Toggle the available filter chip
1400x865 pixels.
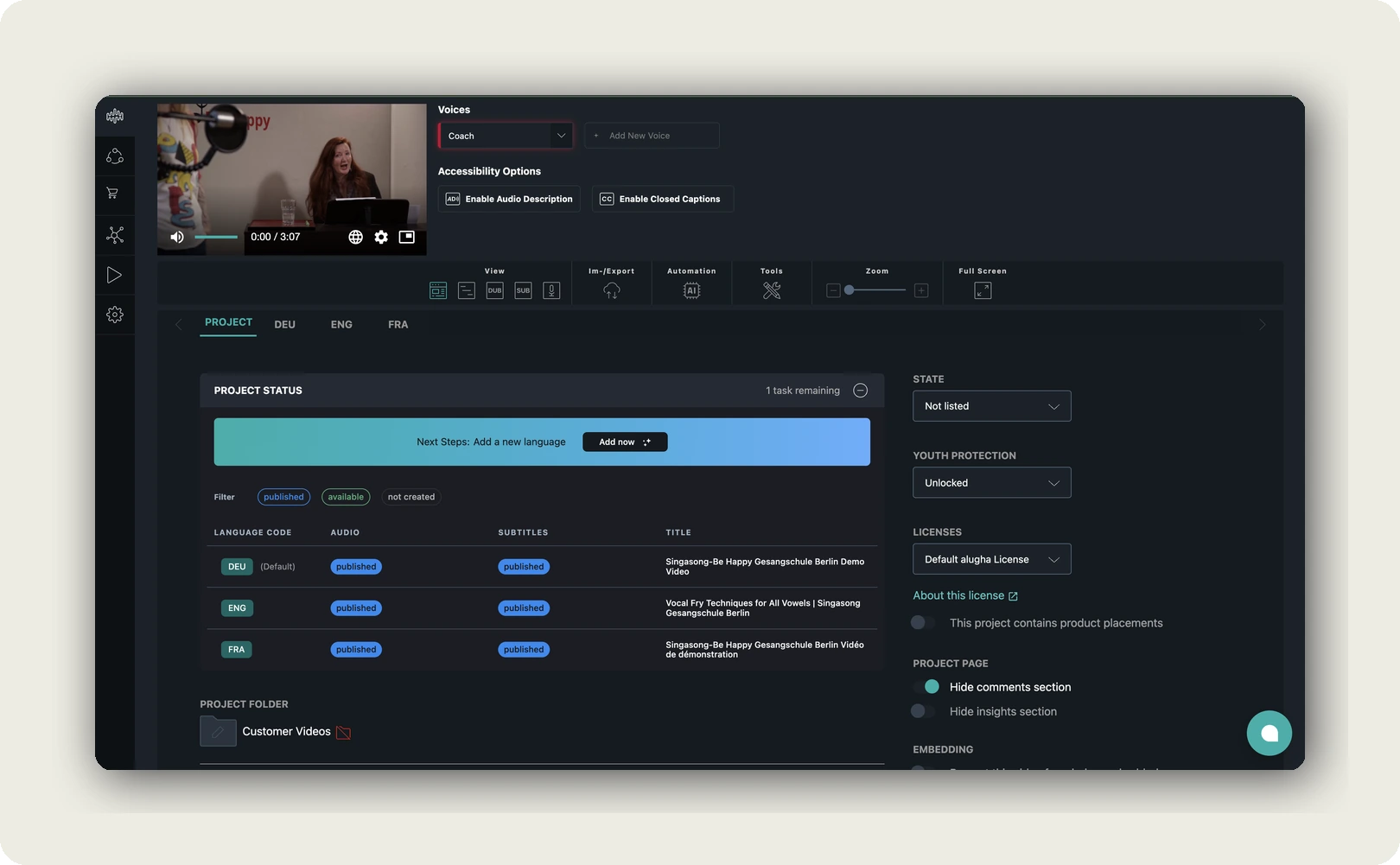click(x=346, y=497)
